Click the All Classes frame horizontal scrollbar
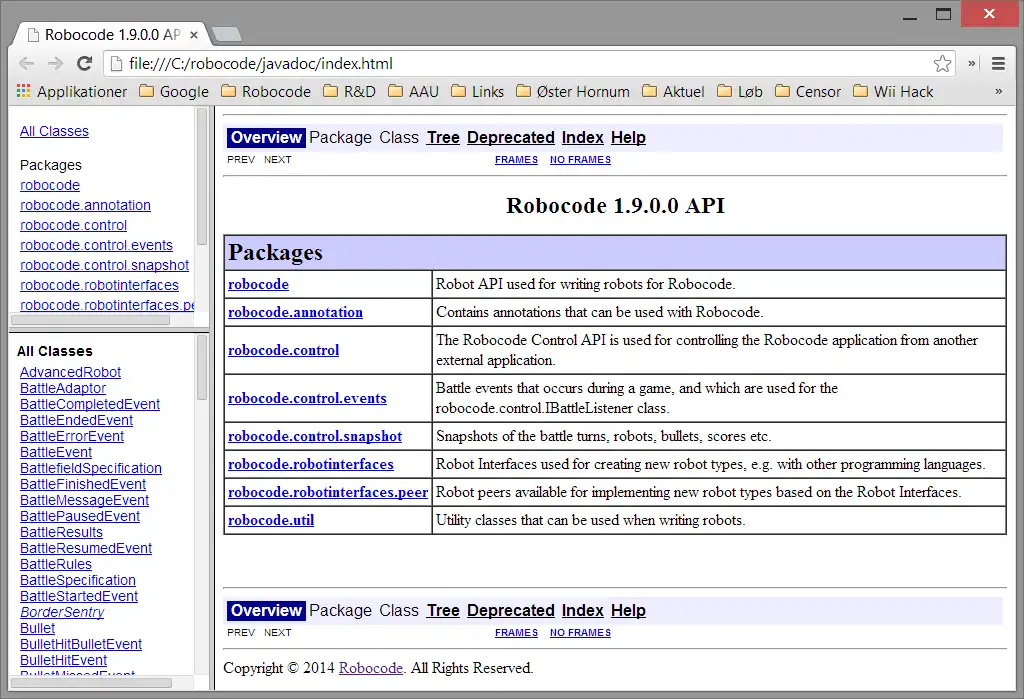This screenshot has height=699, width=1024. (x=91, y=683)
